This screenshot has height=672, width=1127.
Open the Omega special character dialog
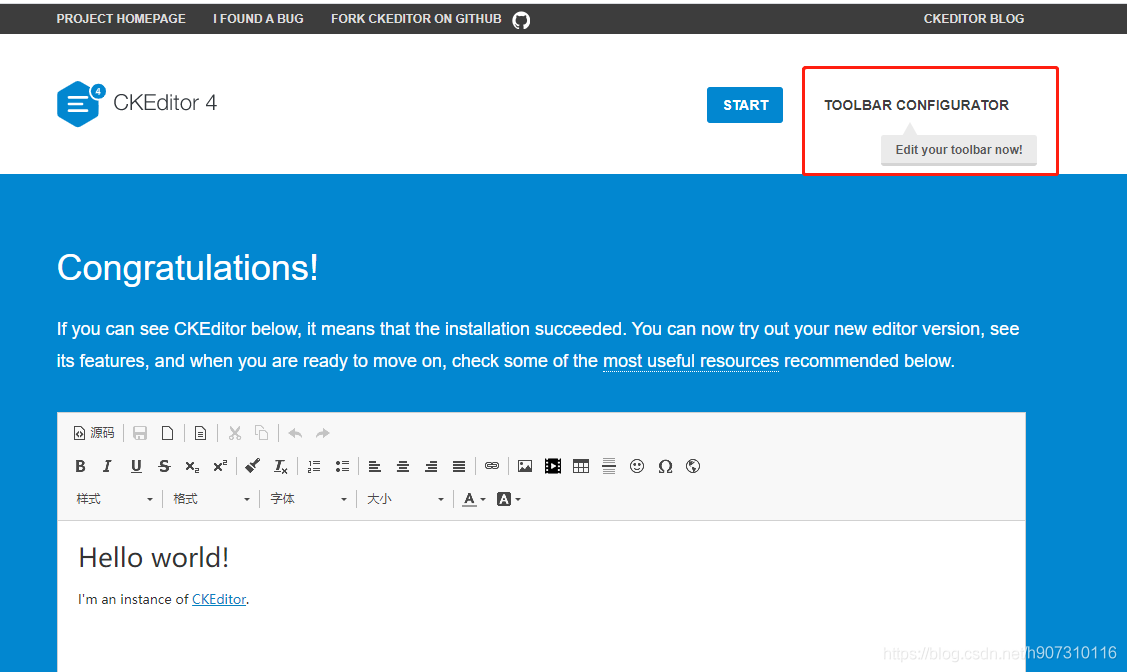[665, 466]
